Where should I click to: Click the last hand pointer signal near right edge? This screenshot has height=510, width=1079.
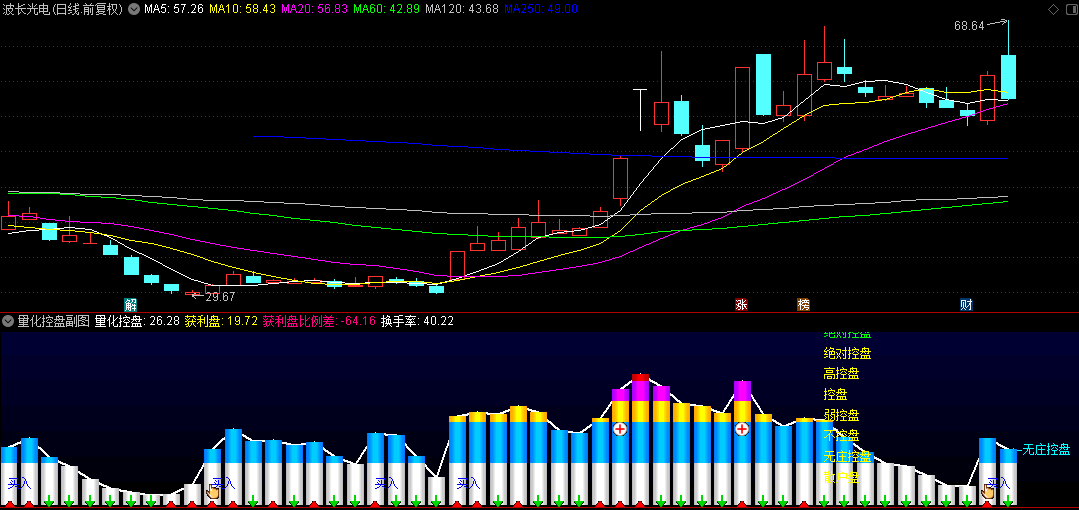(988, 491)
